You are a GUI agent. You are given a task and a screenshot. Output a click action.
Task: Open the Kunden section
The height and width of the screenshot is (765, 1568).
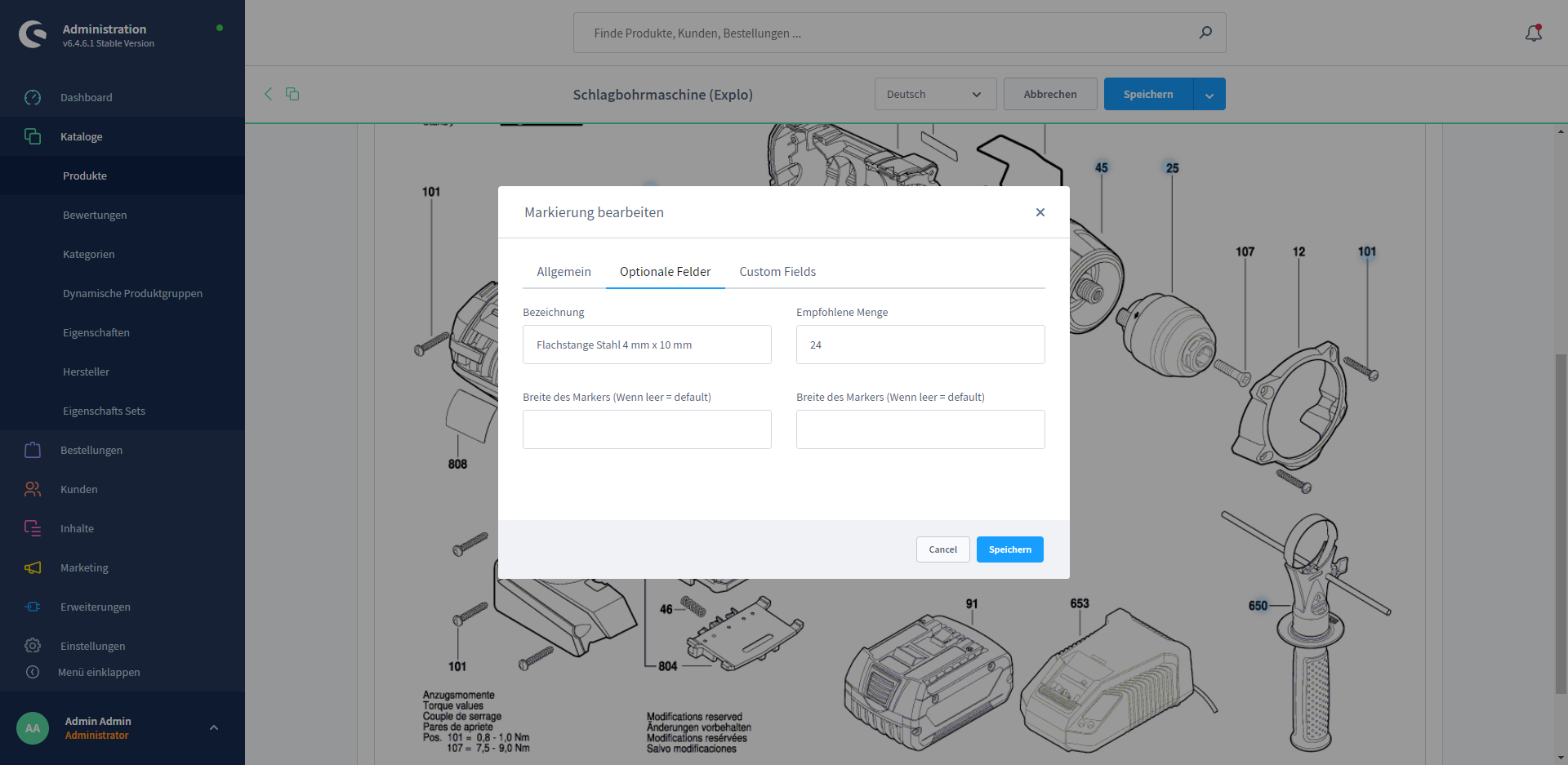click(x=78, y=489)
